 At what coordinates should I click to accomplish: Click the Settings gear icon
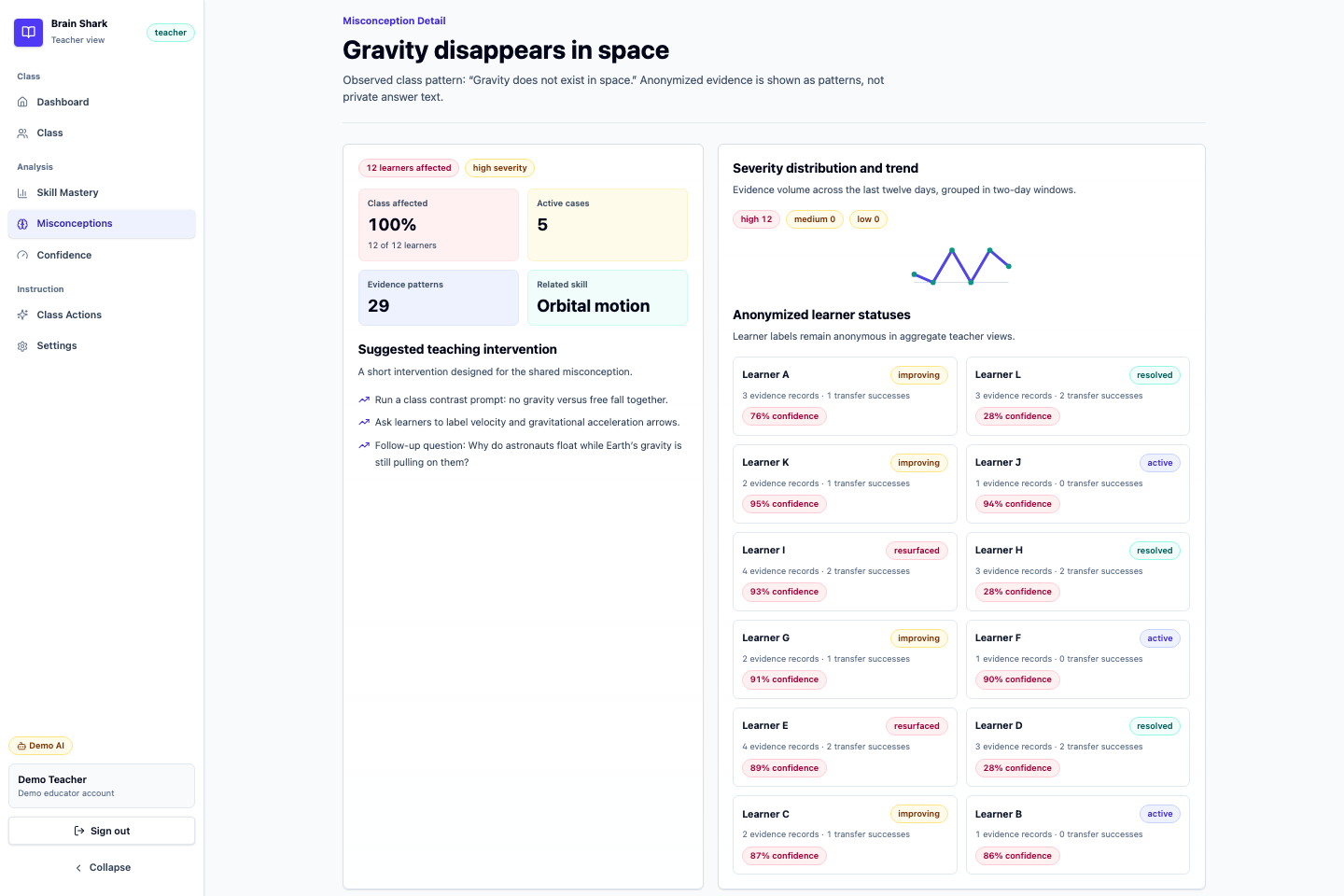(22, 346)
